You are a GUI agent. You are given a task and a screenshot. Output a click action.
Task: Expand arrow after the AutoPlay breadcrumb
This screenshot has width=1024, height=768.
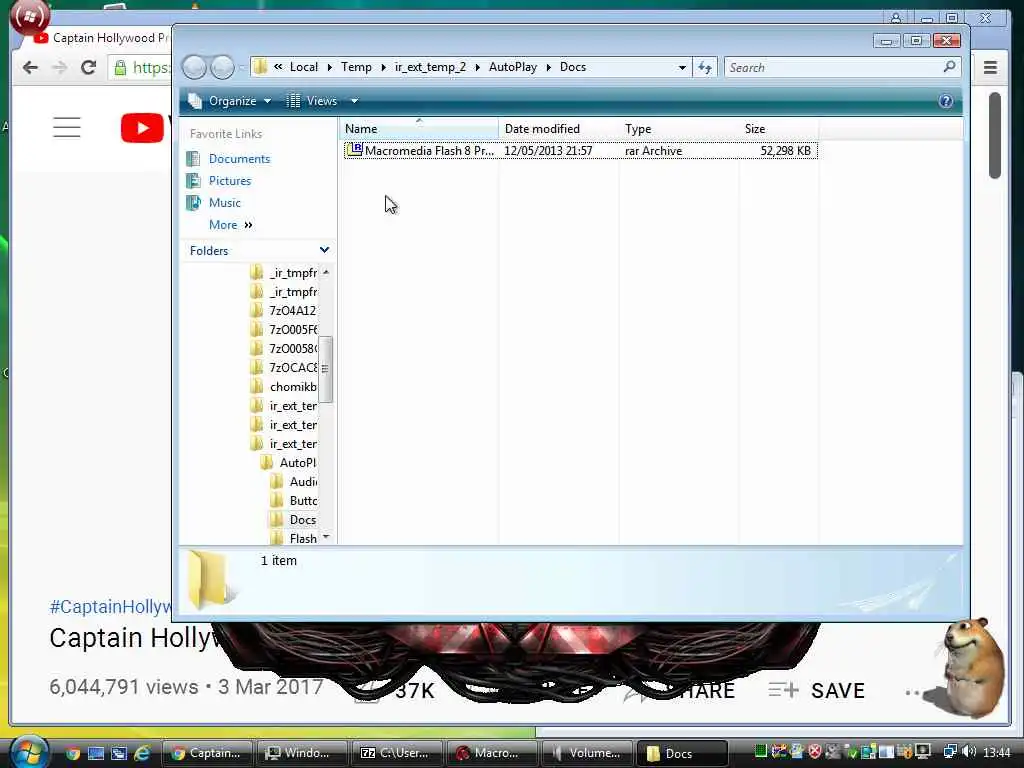(x=549, y=67)
